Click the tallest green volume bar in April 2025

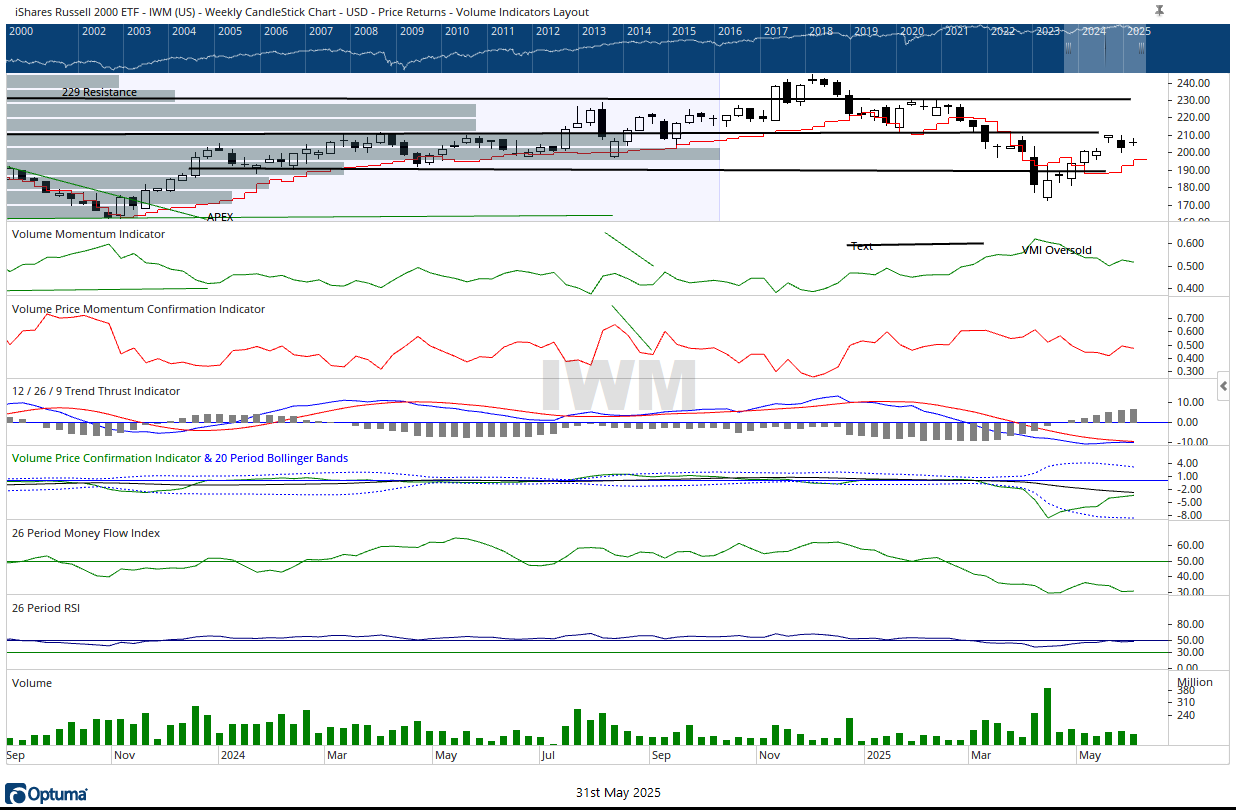(1047, 716)
